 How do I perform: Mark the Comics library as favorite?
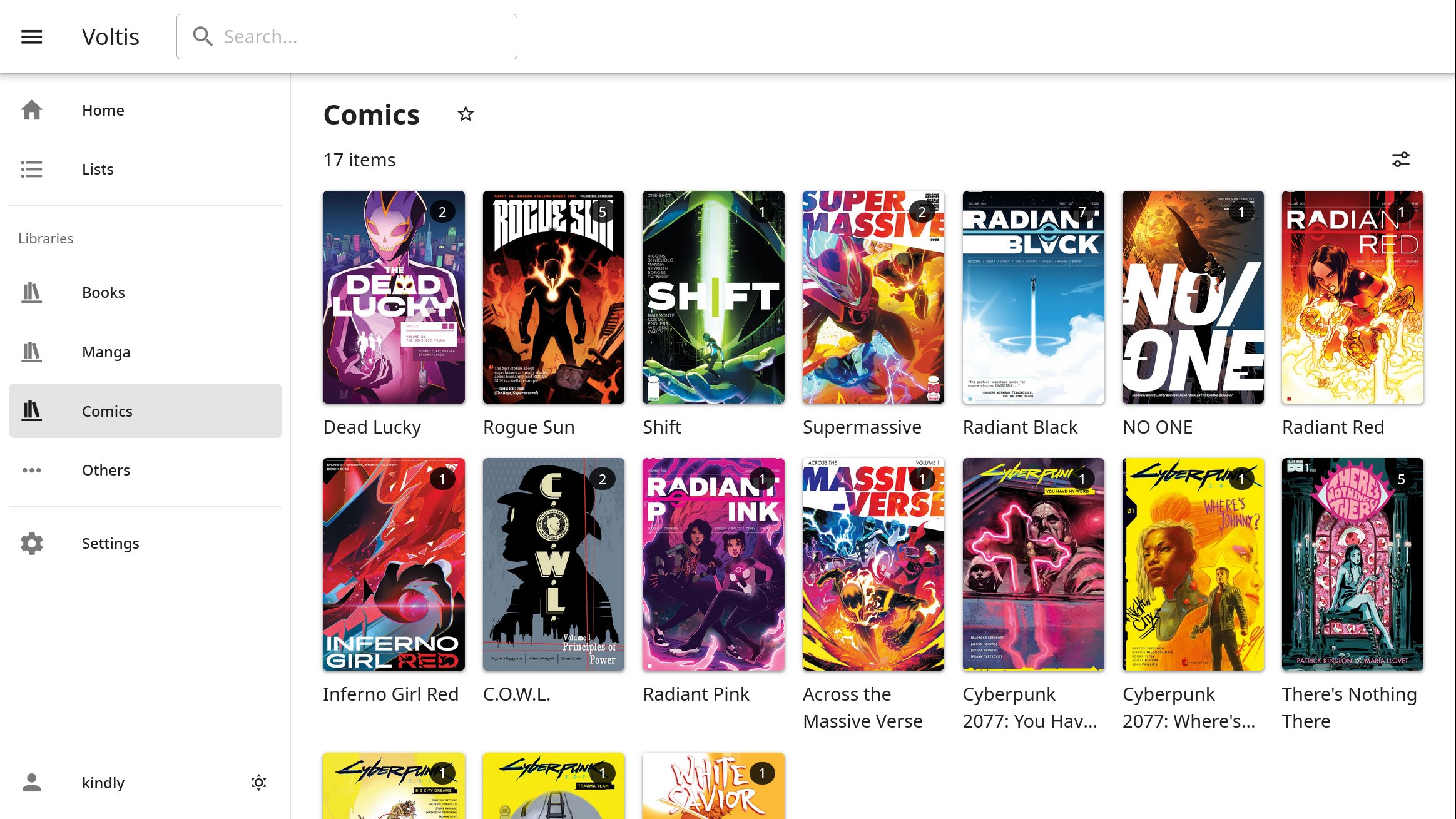coord(465,114)
